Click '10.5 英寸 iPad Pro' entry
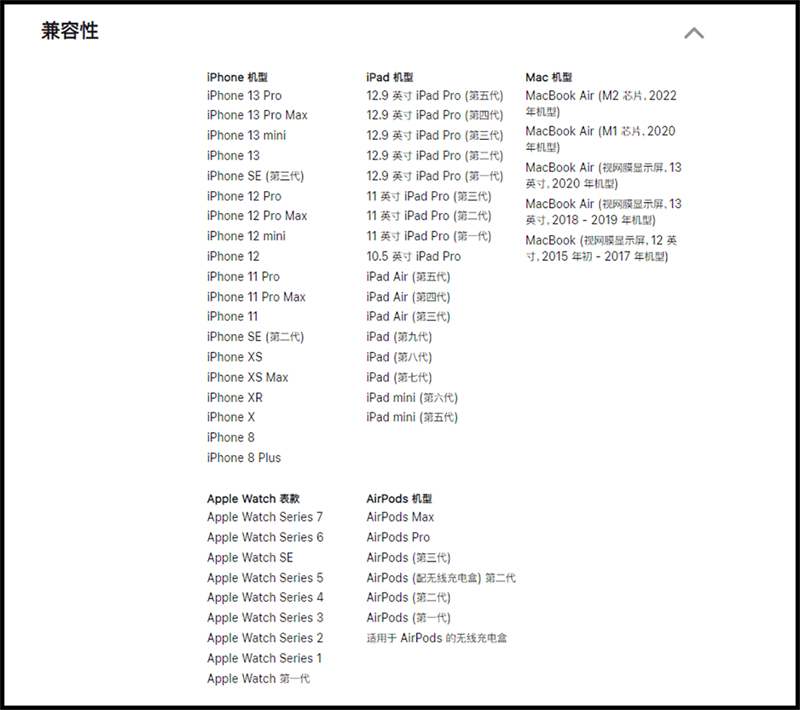The image size is (800, 710). tap(413, 256)
